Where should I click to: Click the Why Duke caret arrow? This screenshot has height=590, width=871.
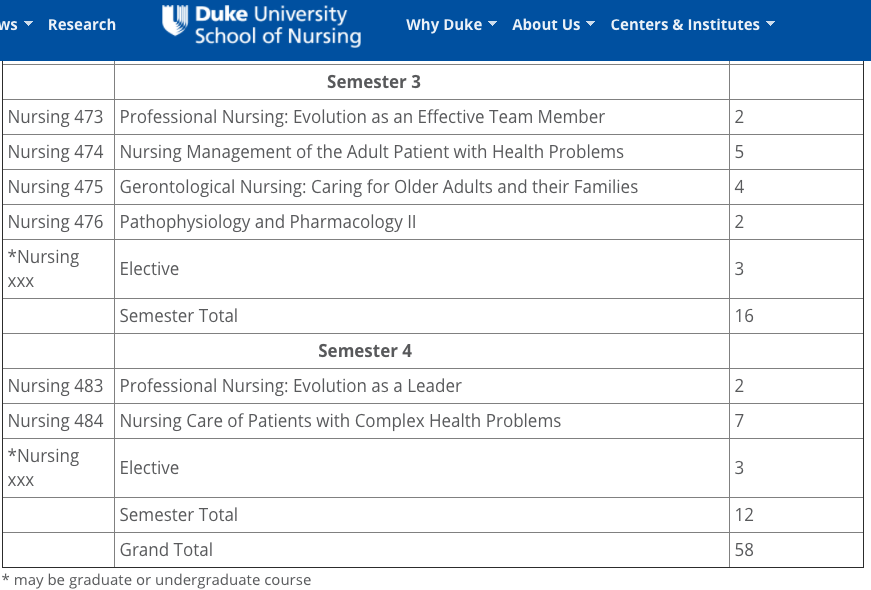[492, 24]
